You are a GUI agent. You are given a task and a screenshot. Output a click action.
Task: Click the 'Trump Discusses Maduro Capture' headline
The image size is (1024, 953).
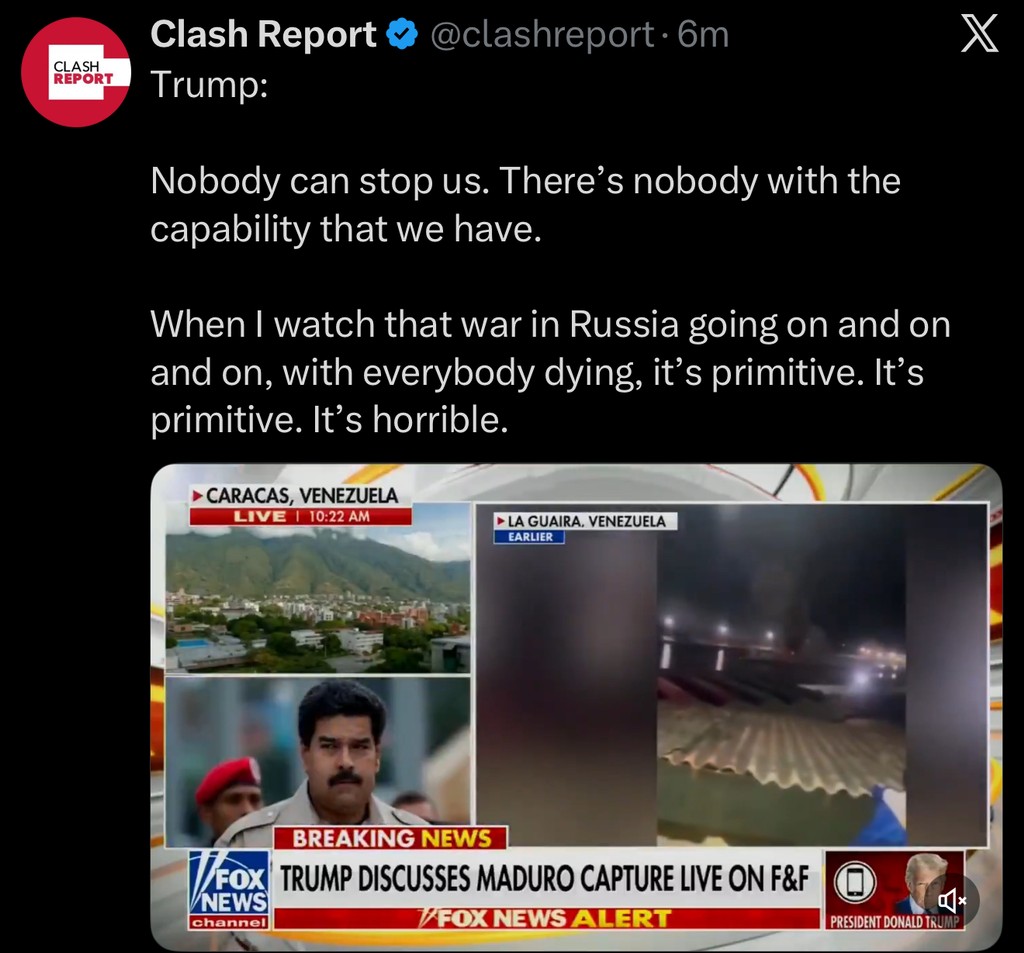545,879
